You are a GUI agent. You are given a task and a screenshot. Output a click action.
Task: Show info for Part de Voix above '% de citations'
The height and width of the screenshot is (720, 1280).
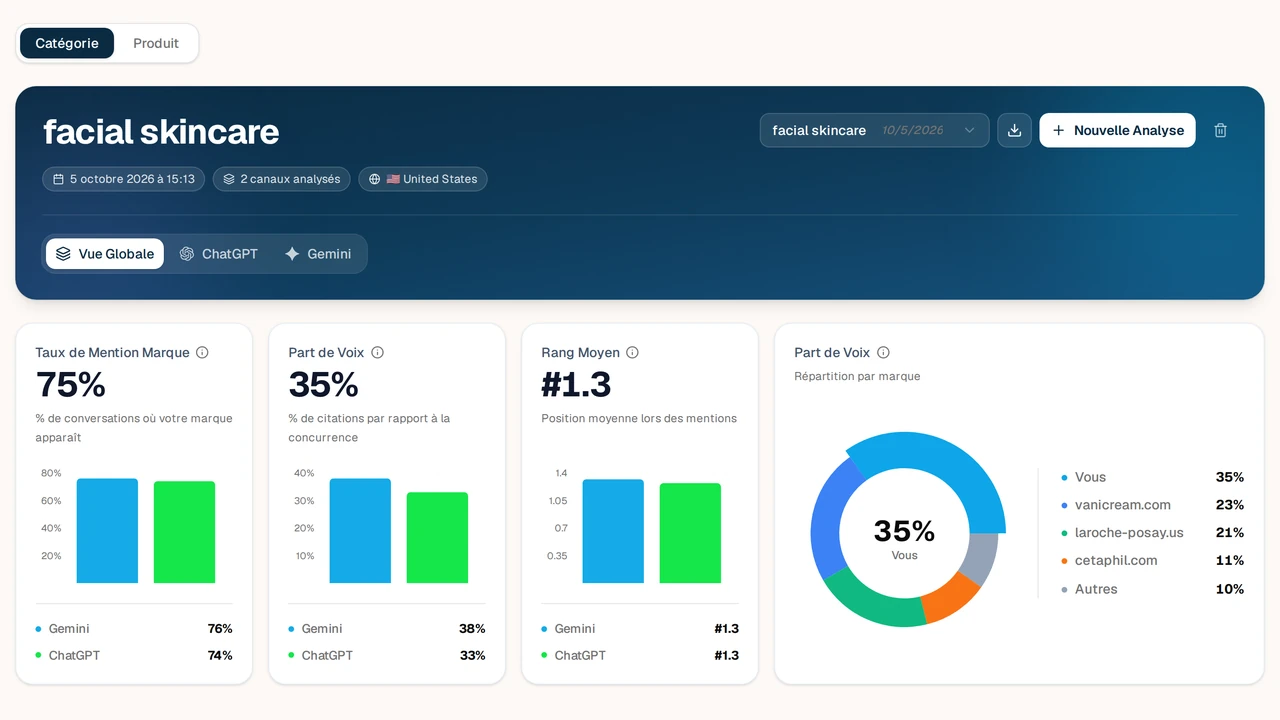click(x=377, y=352)
